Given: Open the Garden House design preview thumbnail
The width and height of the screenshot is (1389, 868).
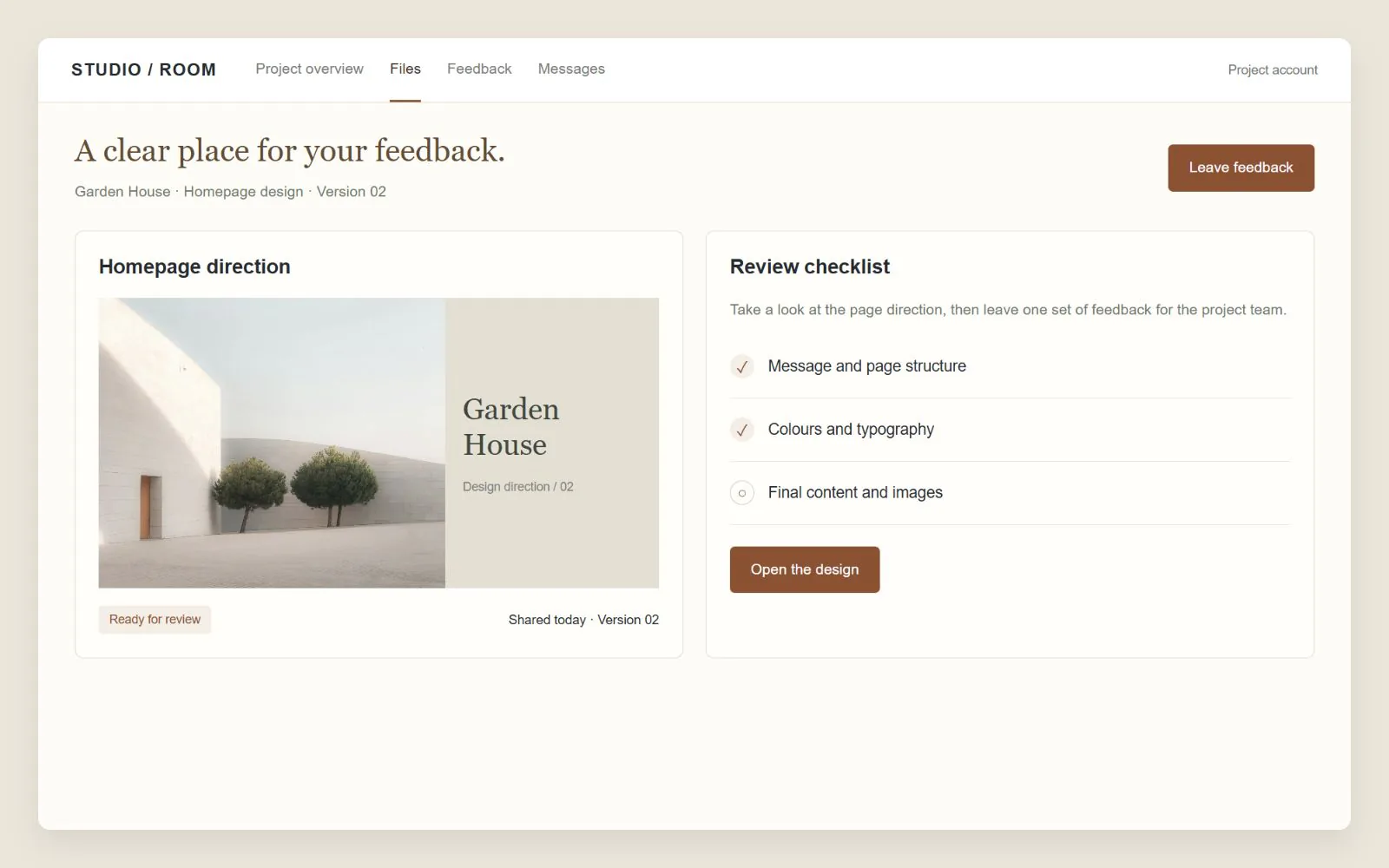Looking at the screenshot, I should coord(379,443).
